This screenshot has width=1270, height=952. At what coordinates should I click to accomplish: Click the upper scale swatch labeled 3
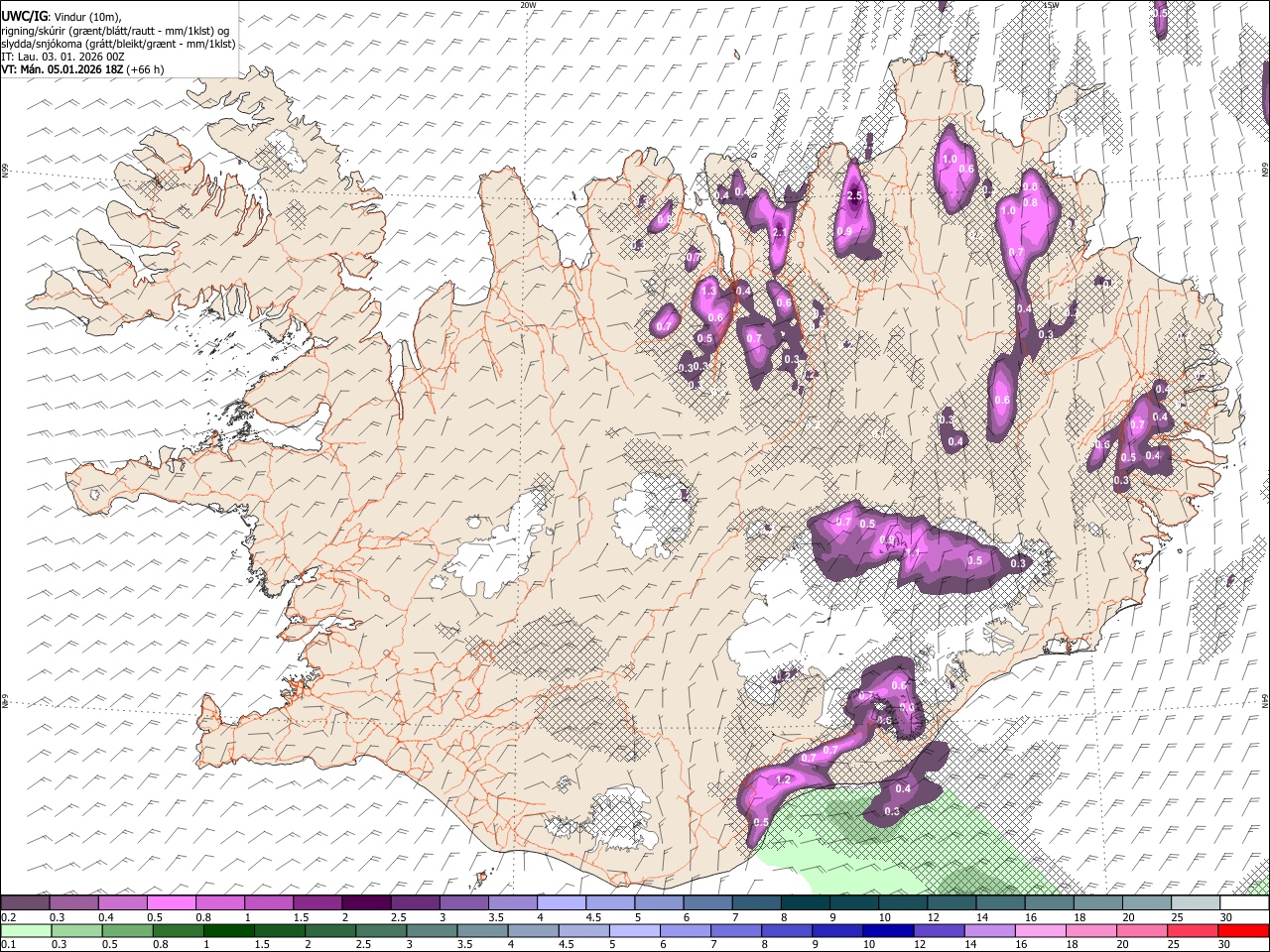coord(462,903)
